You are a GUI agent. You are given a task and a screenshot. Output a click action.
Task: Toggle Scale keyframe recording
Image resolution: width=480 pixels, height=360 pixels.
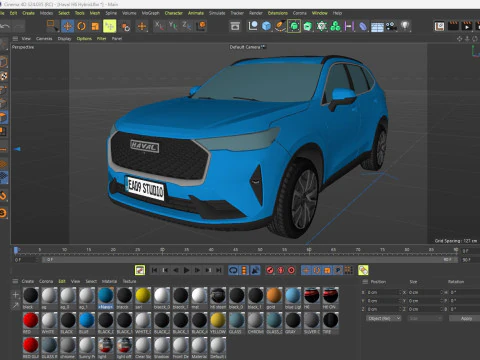coord(327,270)
